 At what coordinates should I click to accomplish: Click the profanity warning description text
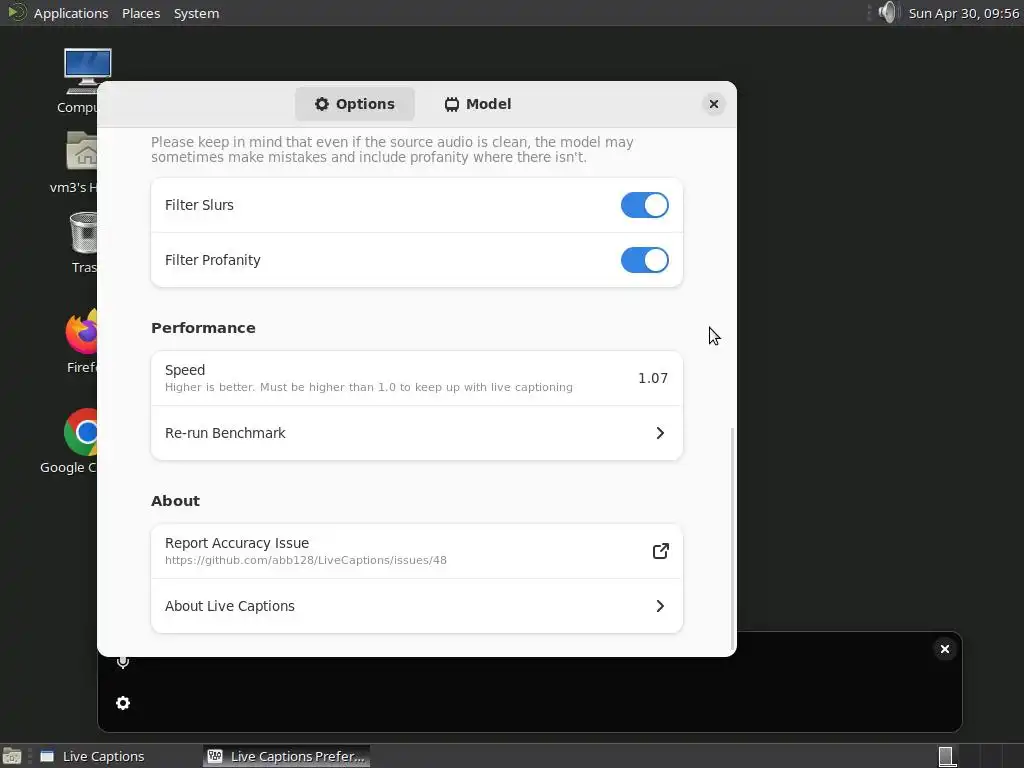coord(392,150)
